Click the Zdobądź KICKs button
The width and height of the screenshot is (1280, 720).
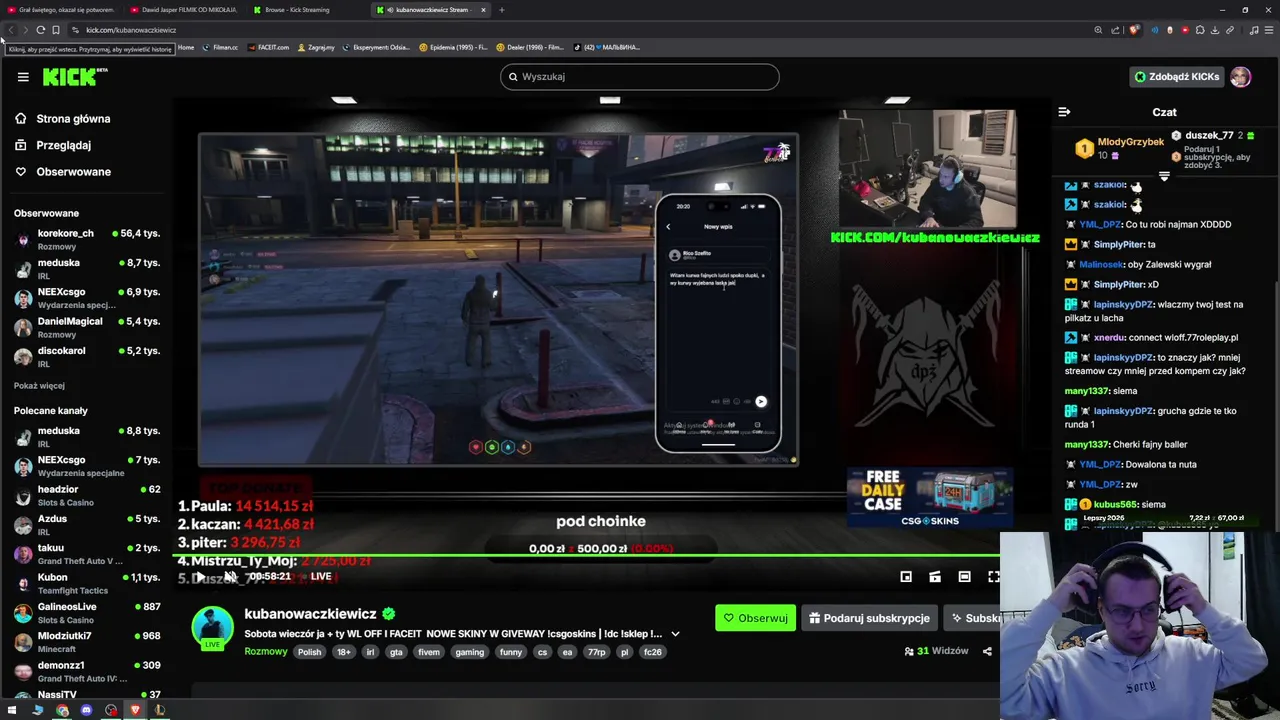click(1176, 77)
